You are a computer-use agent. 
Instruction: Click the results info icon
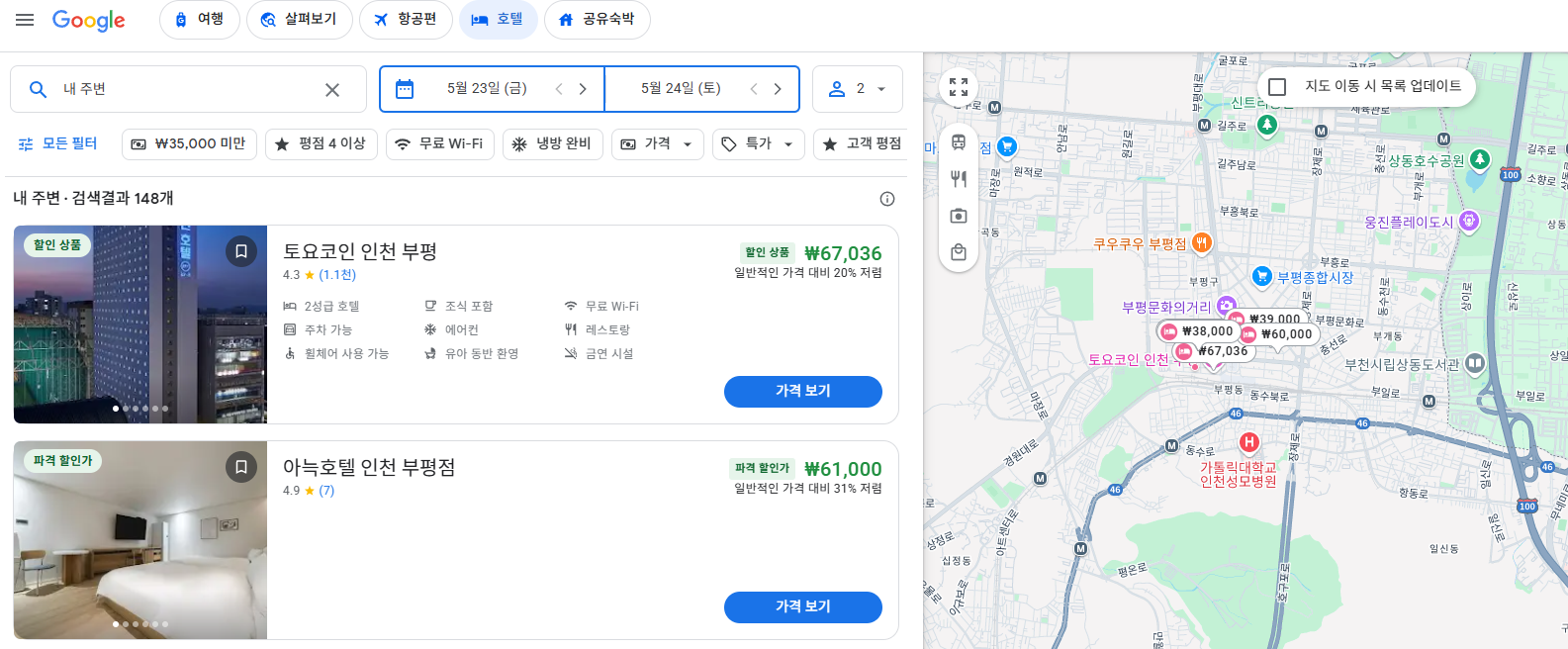[x=887, y=199]
